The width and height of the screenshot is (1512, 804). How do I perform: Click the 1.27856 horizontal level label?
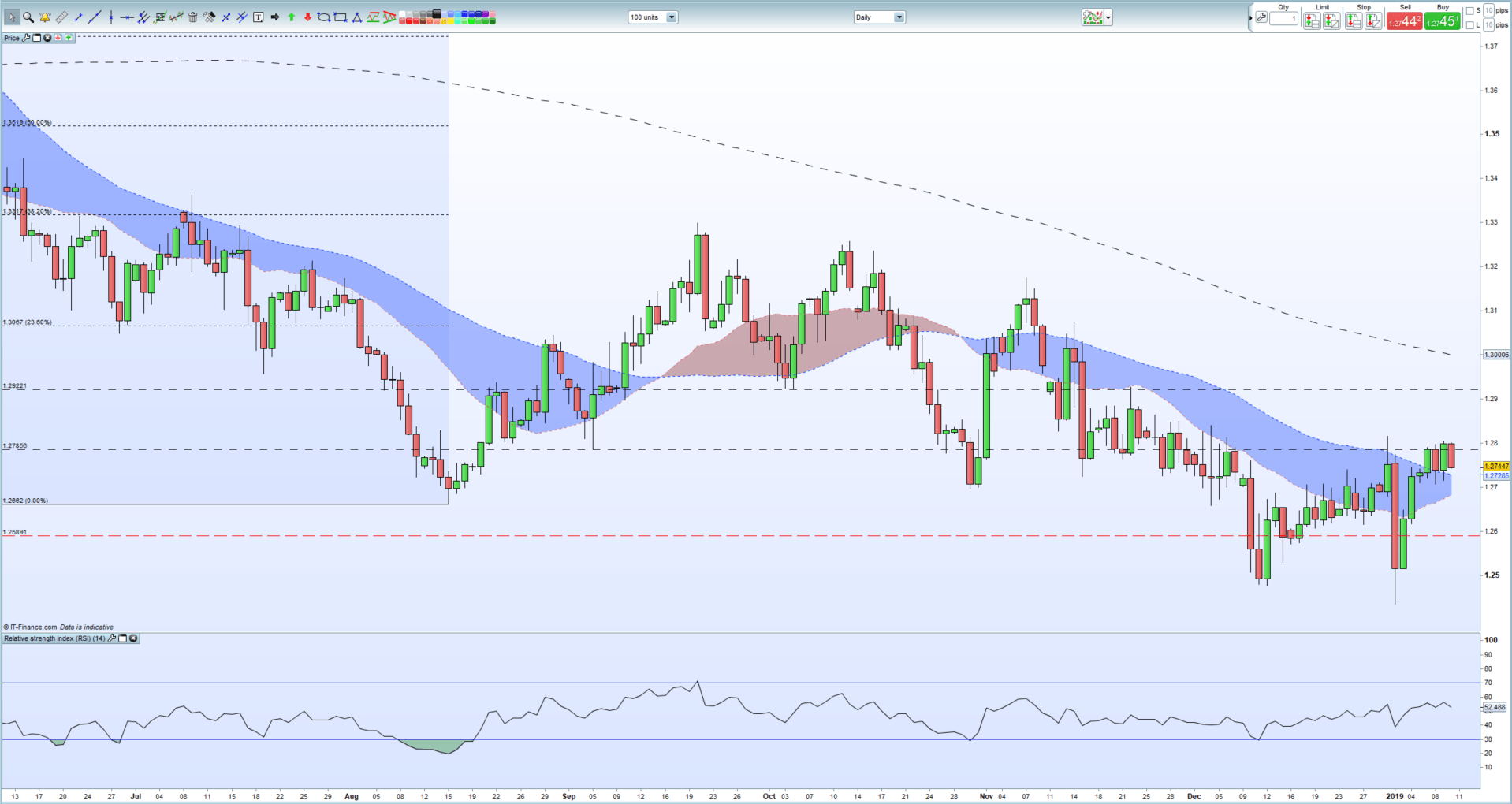coord(15,446)
